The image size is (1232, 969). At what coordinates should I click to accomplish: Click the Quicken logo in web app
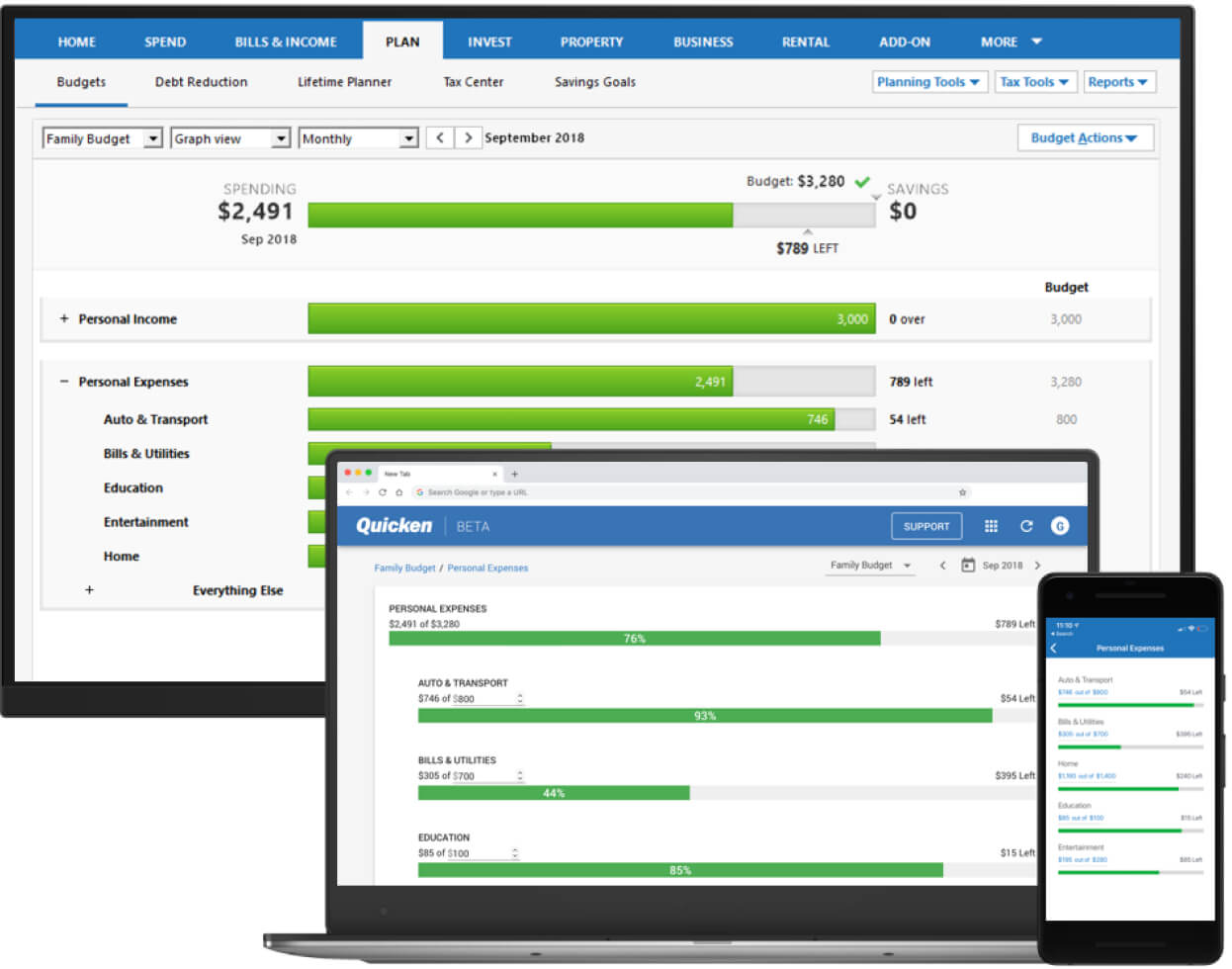tap(394, 525)
